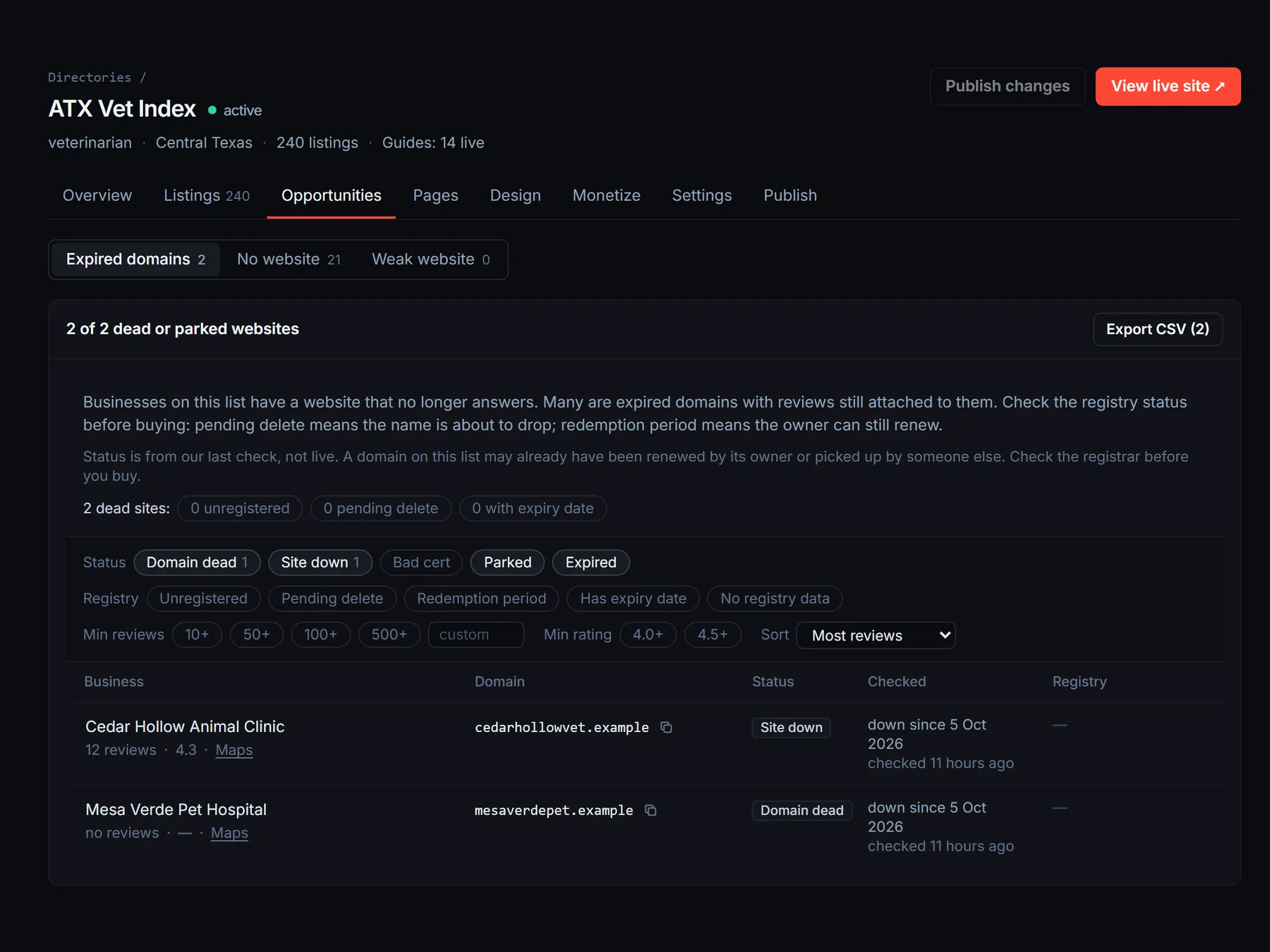Go to Directories breadcrumb
Viewport: 1270px width, 952px height.
[x=90, y=77]
